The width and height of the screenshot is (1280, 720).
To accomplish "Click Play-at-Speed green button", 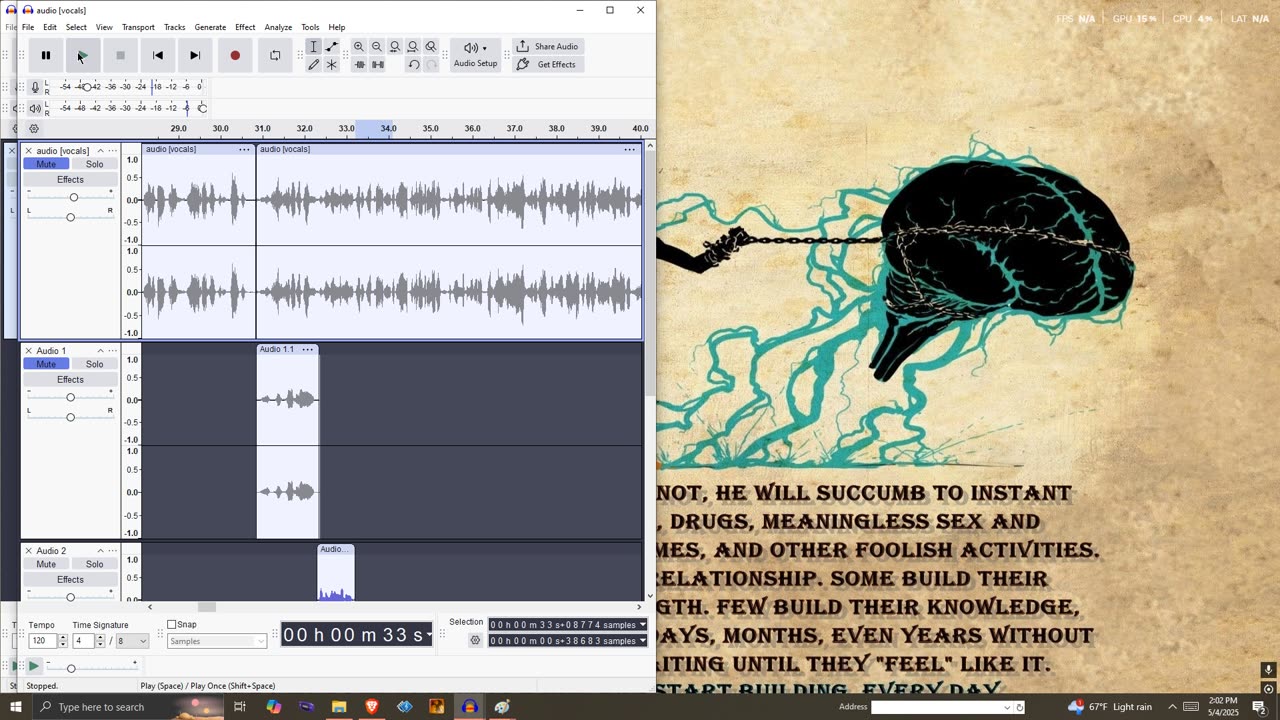I will click(33, 666).
